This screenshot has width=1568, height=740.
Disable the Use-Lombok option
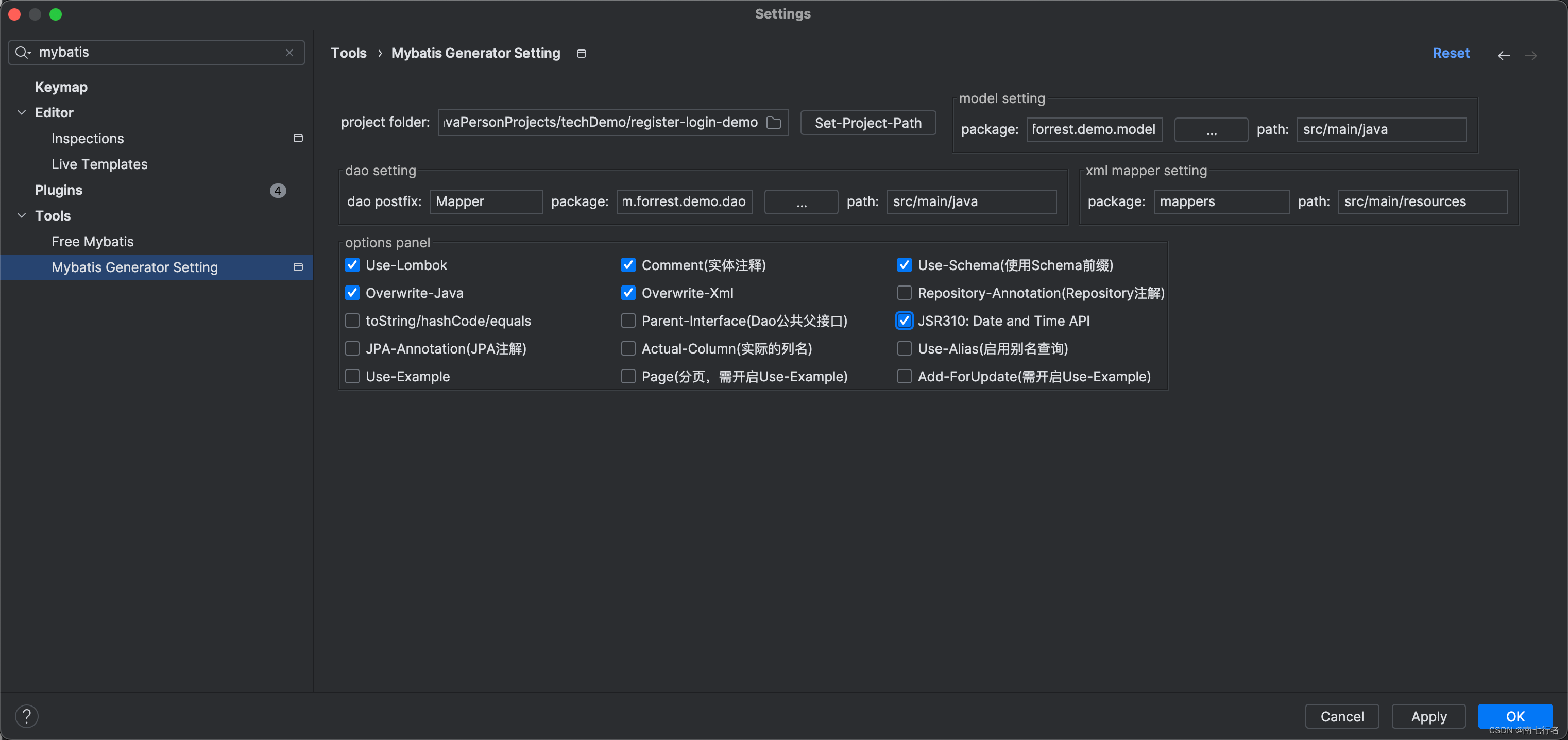[352, 265]
